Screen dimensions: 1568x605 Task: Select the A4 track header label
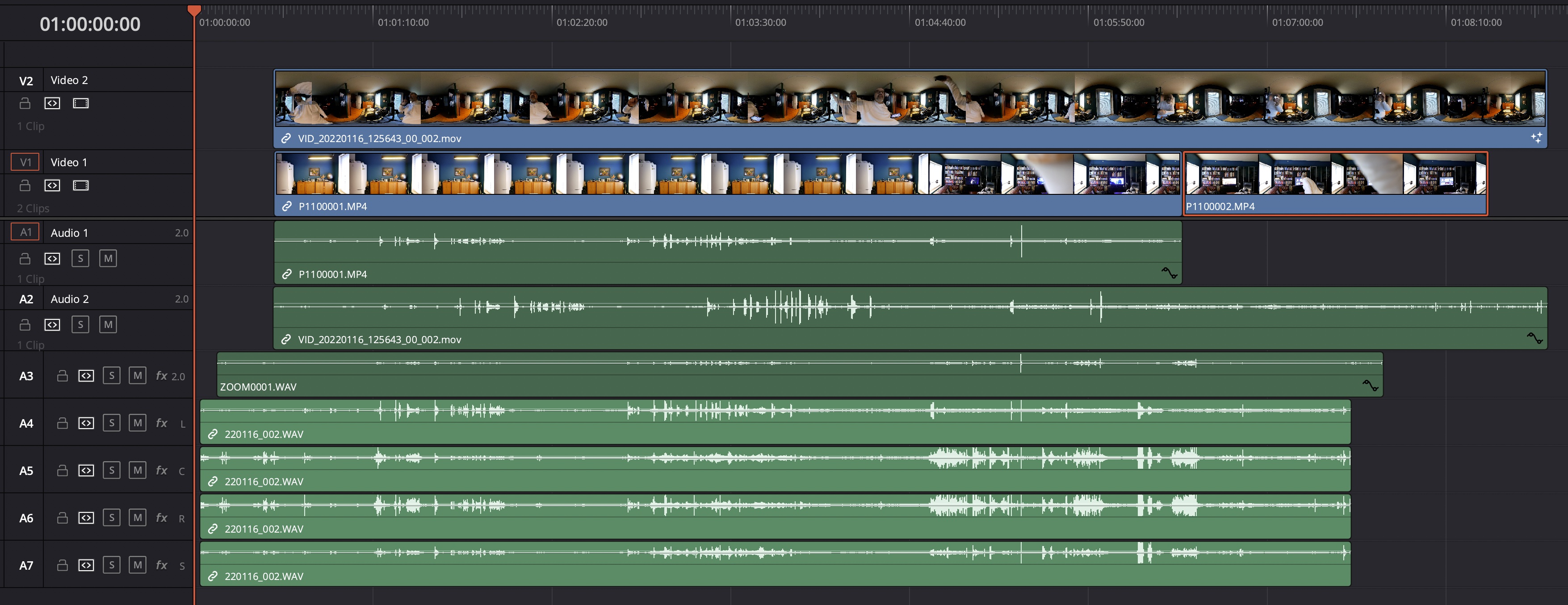(x=25, y=424)
